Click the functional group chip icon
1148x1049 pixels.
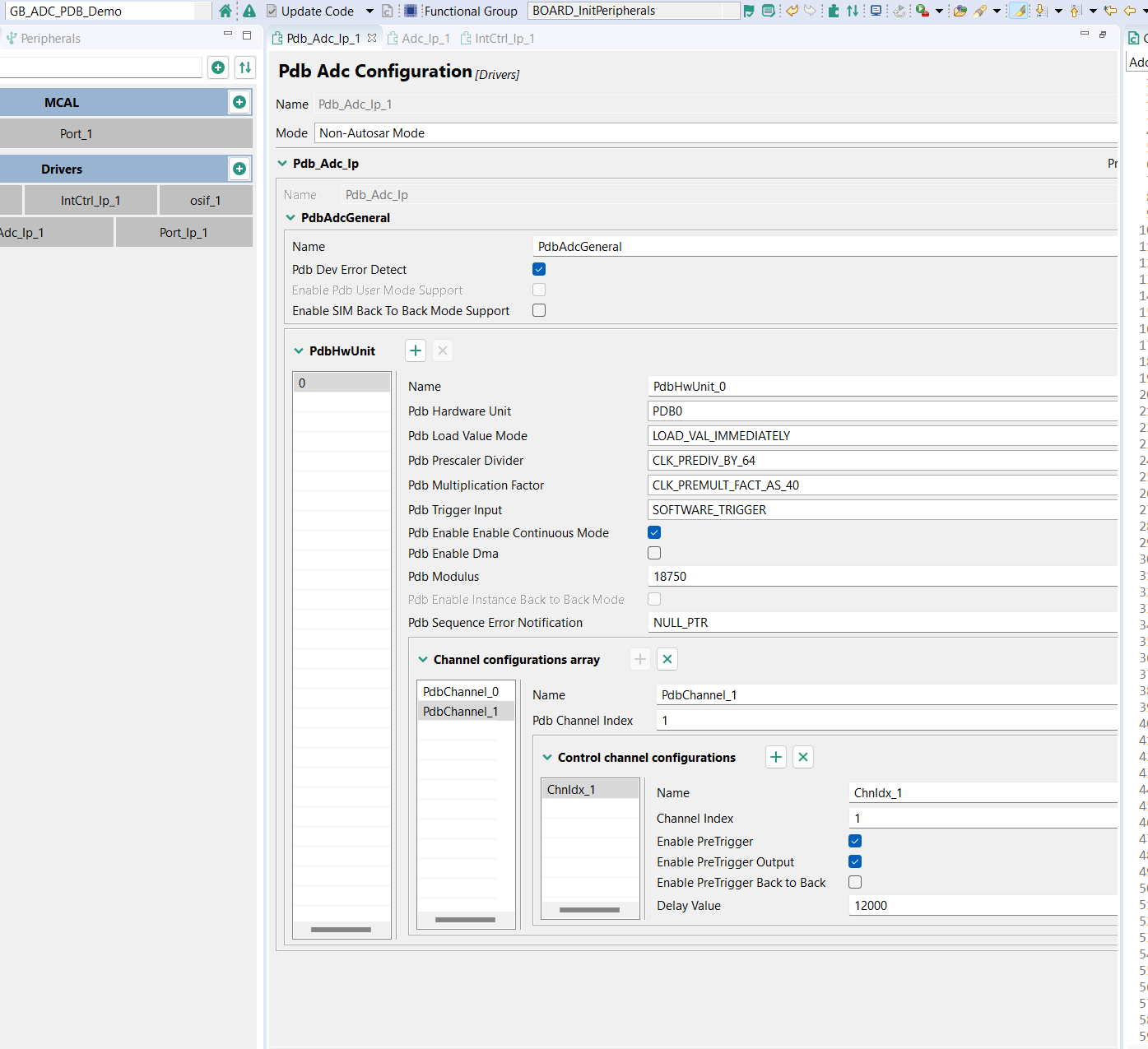(x=411, y=11)
